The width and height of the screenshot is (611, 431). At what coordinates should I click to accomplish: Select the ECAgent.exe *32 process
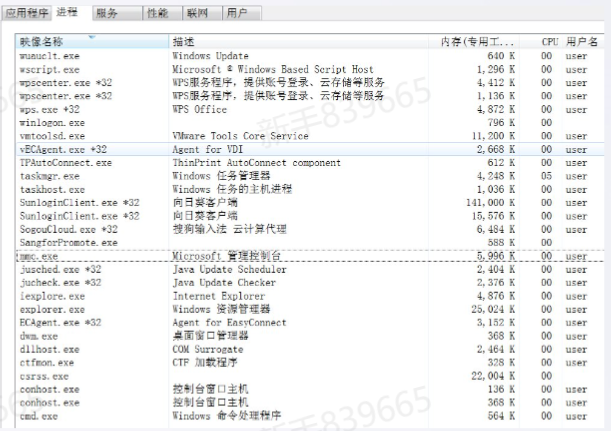pyautogui.click(x=310, y=323)
